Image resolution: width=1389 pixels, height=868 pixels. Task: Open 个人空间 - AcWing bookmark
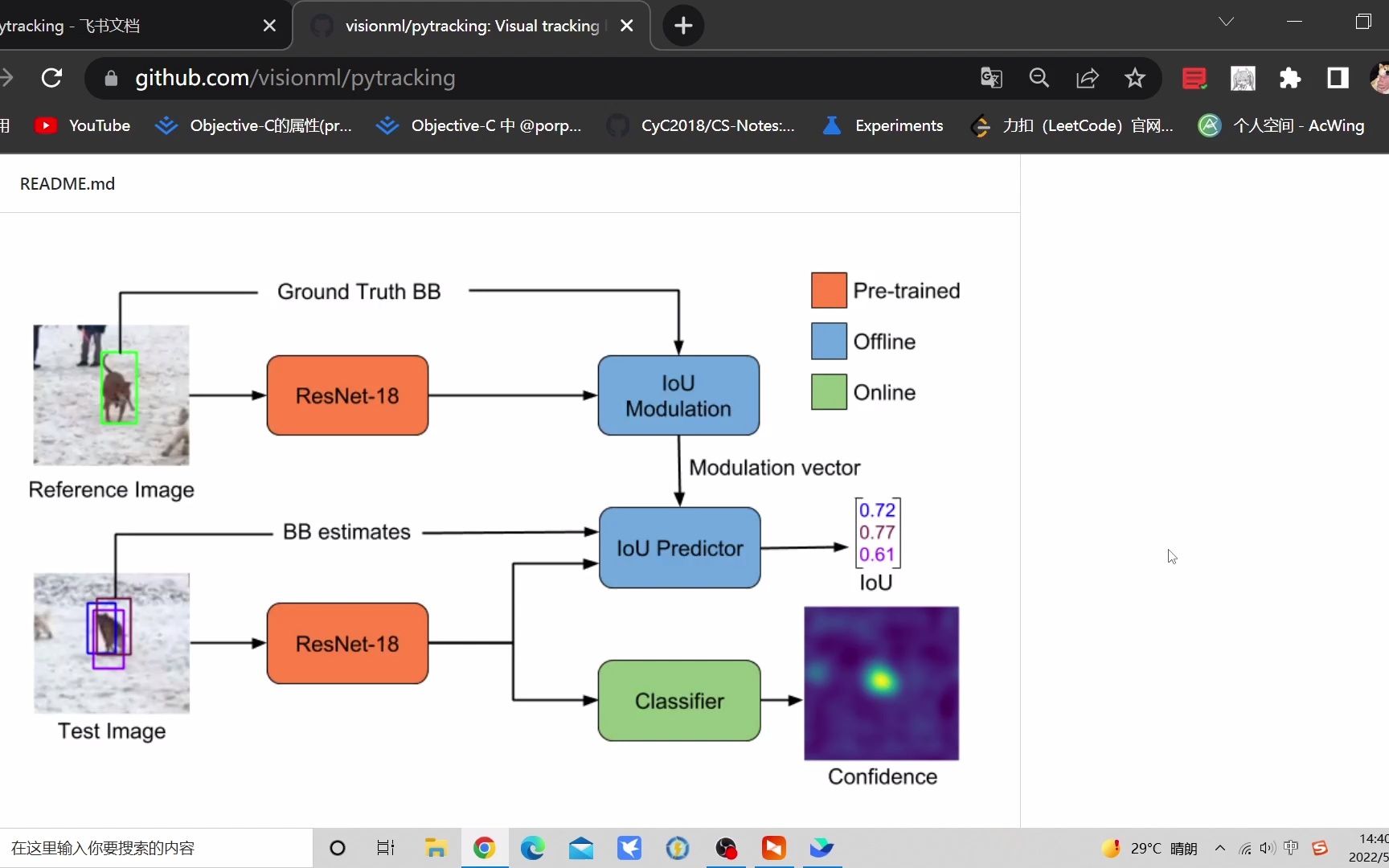(x=1281, y=125)
